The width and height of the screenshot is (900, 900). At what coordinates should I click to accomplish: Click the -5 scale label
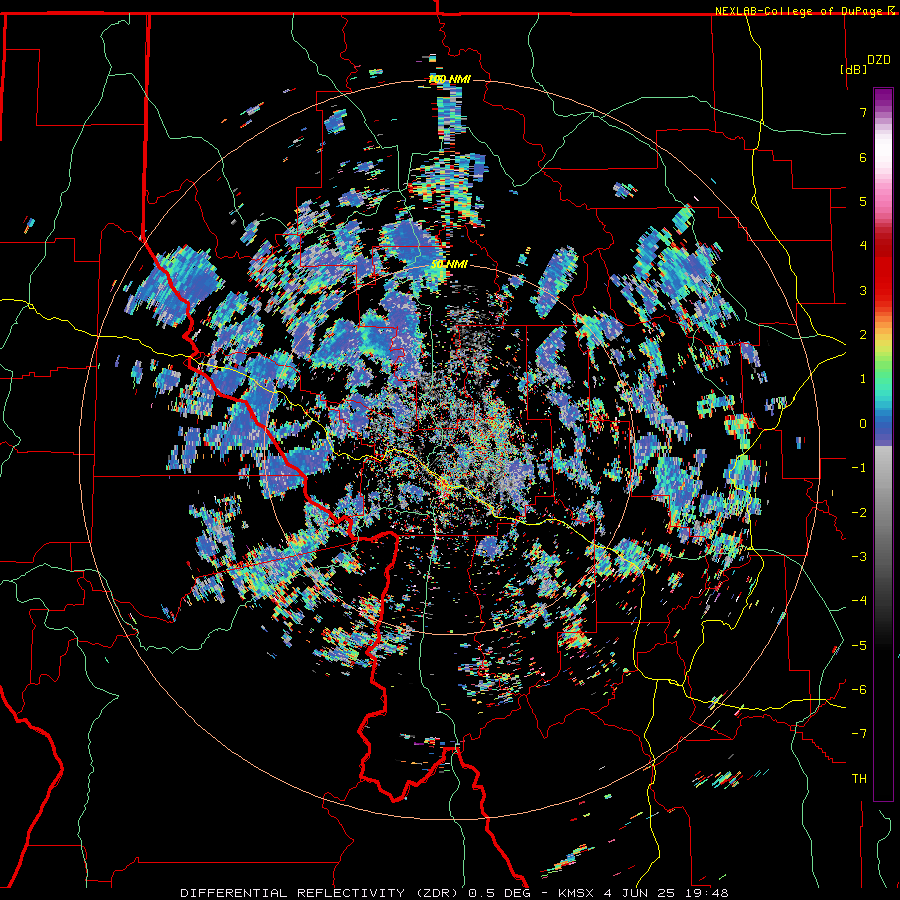click(x=859, y=646)
